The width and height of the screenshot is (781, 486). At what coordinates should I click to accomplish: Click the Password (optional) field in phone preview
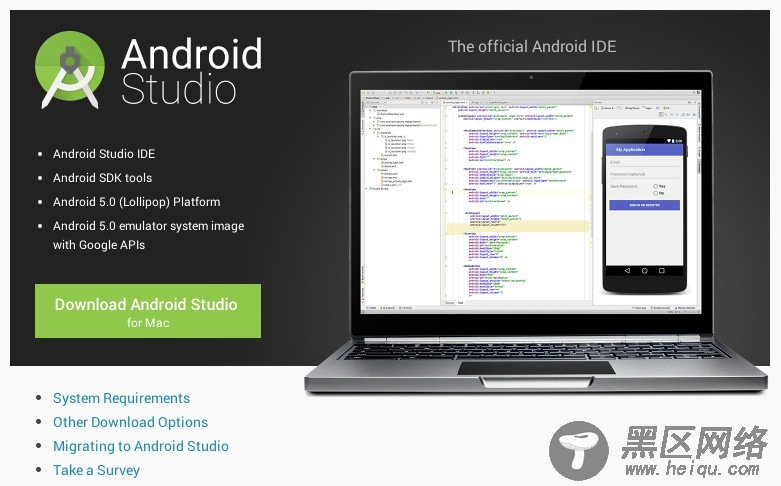[x=645, y=174]
